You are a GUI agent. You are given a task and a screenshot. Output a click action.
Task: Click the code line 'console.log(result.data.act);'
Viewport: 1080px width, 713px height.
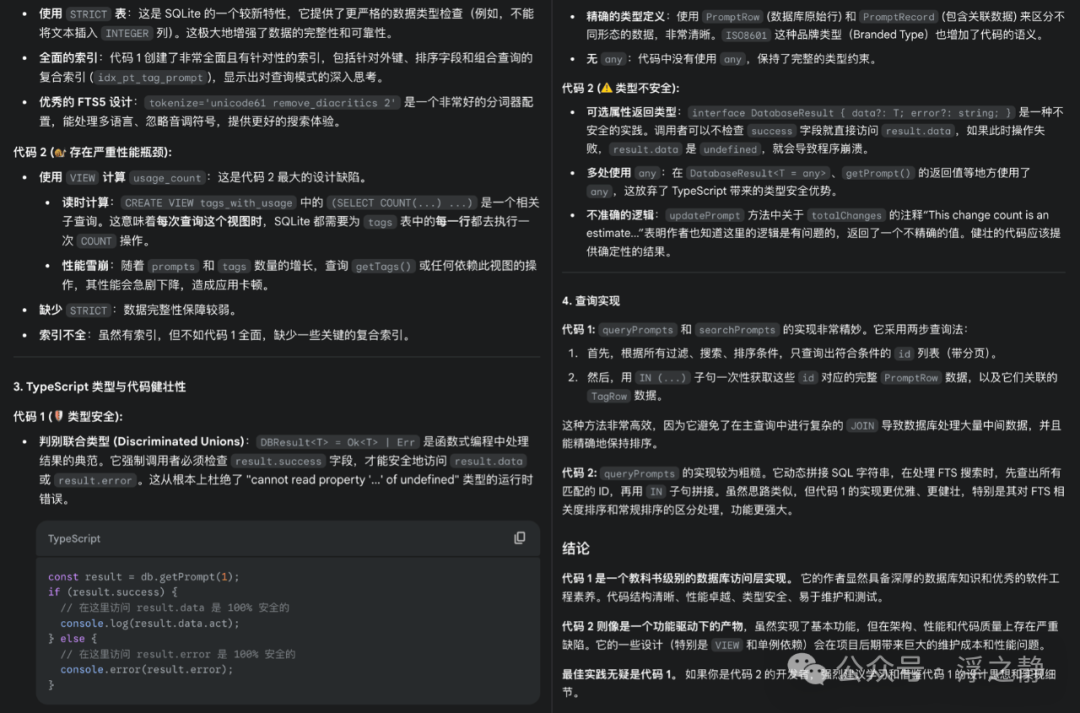click(x=150, y=623)
